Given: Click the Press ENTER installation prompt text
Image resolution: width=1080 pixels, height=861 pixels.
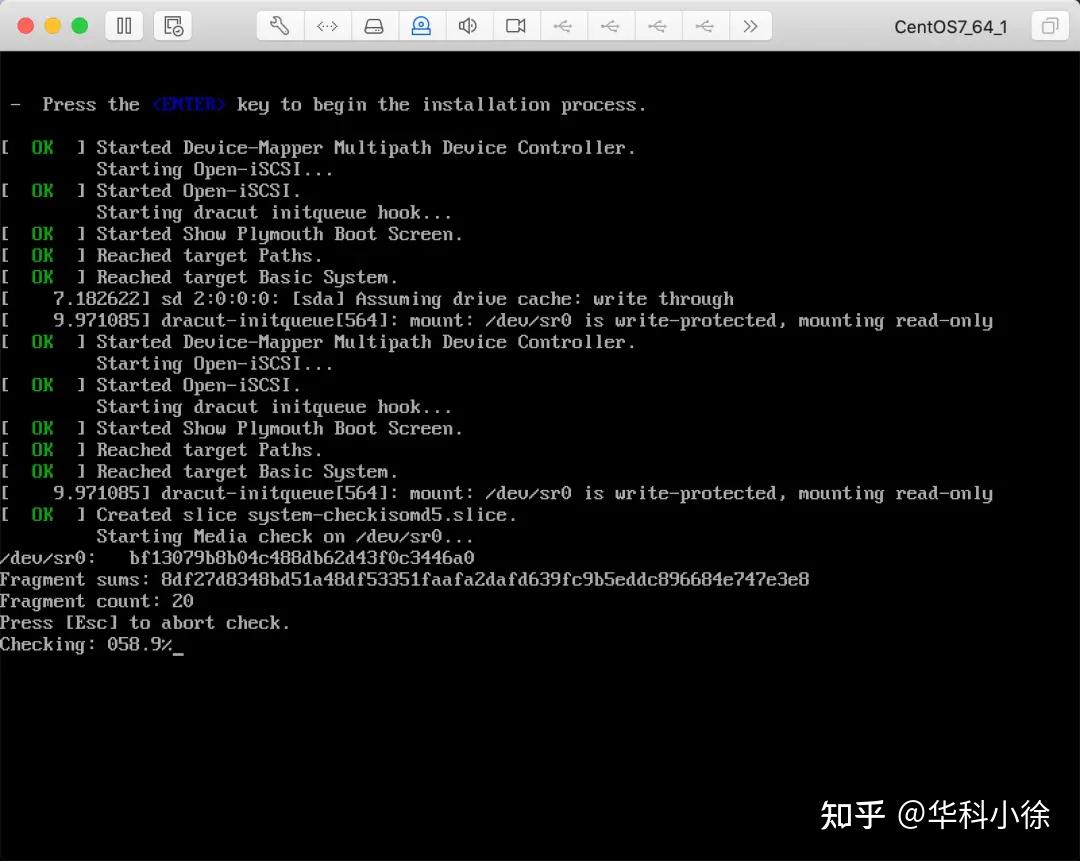Looking at the screenshot, I should 330,104.
